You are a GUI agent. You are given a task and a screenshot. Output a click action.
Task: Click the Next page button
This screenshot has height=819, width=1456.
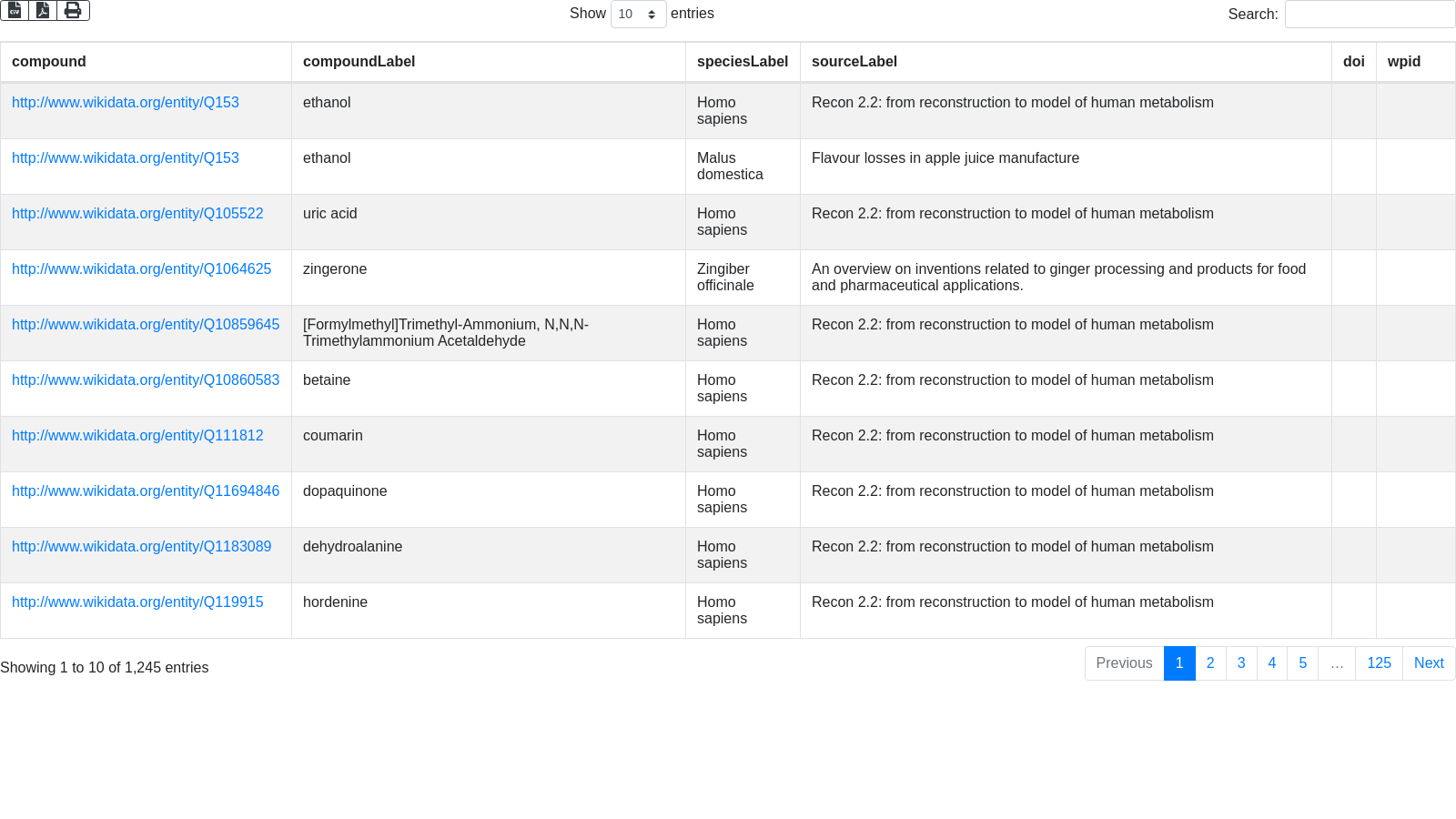pos(1428,663)
